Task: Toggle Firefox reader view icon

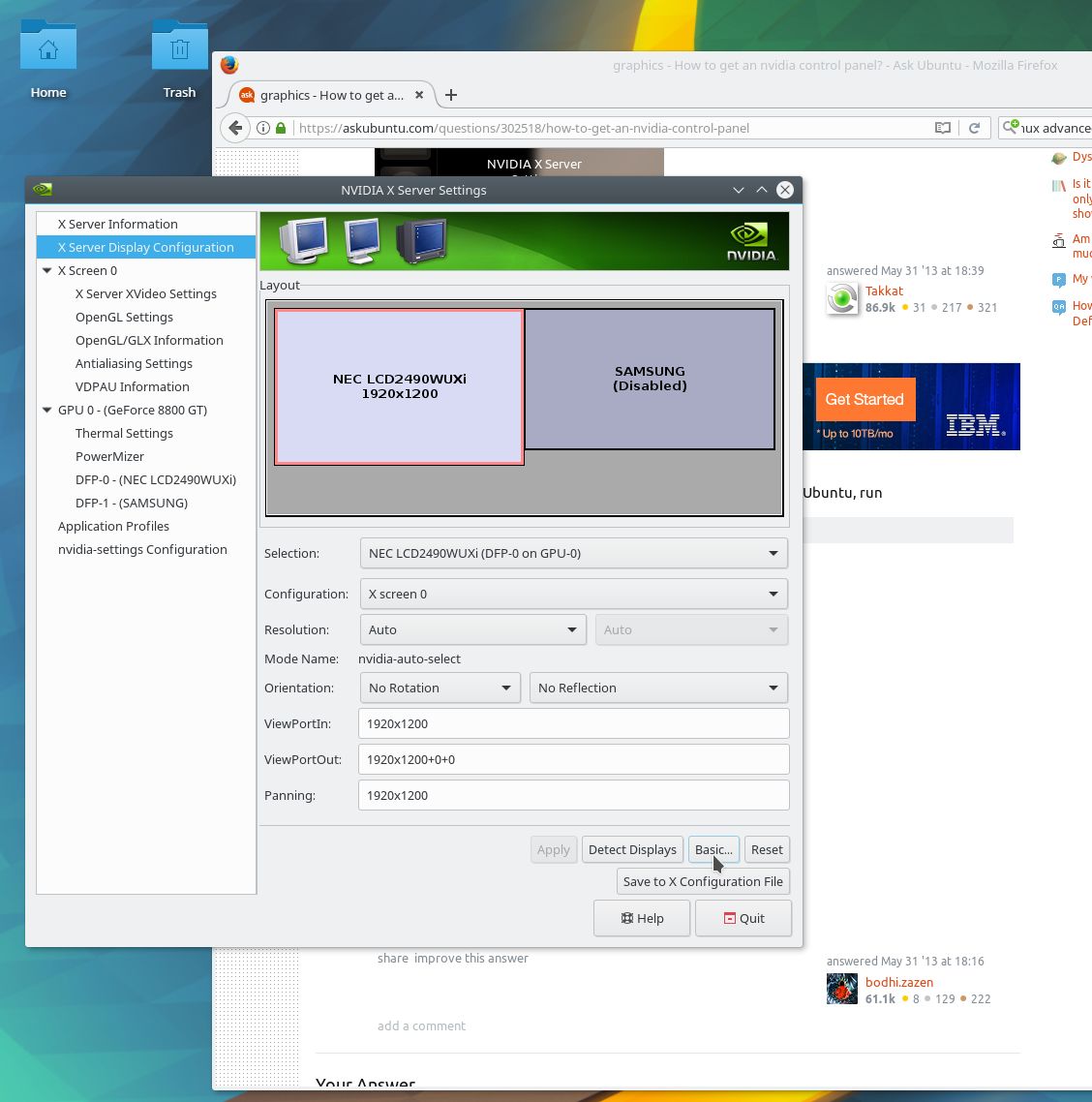Action: [x=942, y=128]
